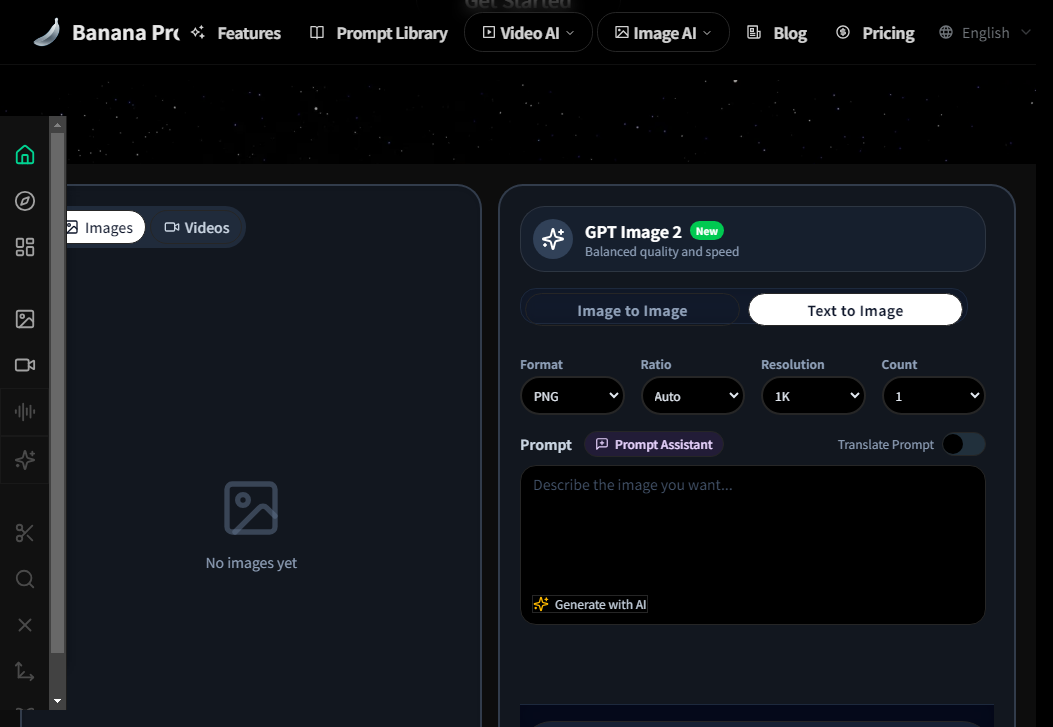1053x727 pixels.
Task: Select the scissors cut icon in sidebar
Action: point(25,533)
